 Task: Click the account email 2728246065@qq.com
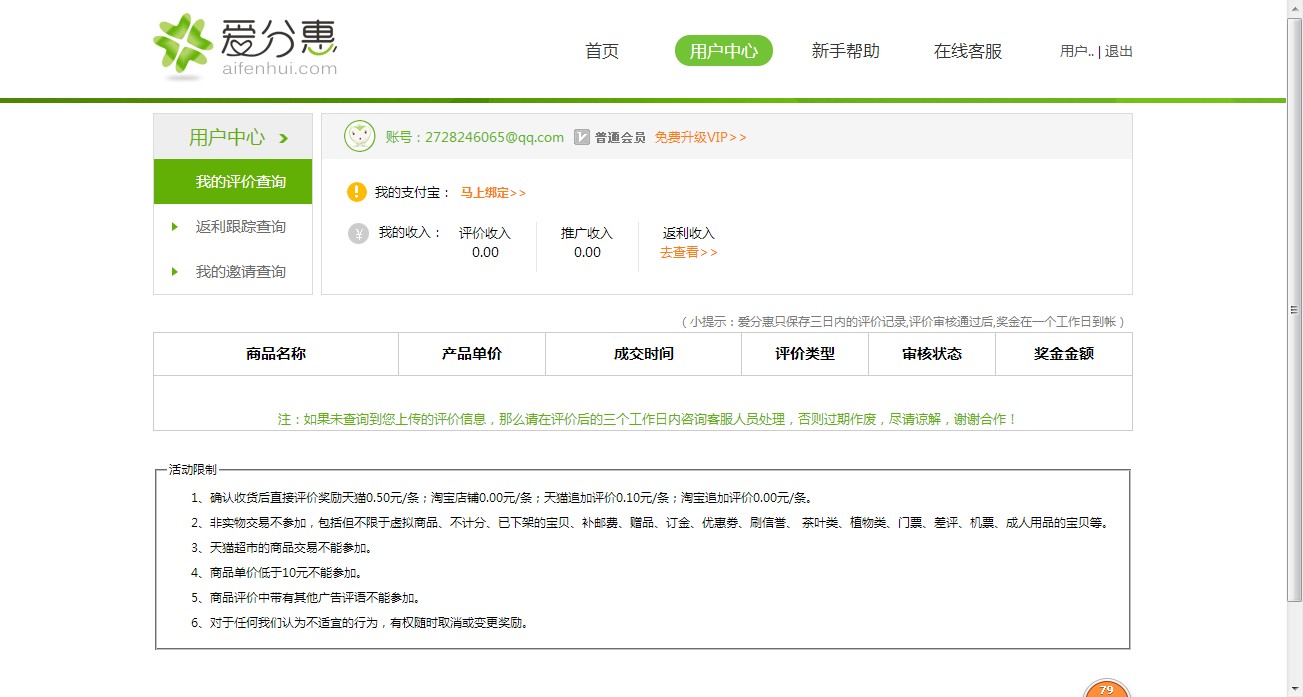click(495, 137)
